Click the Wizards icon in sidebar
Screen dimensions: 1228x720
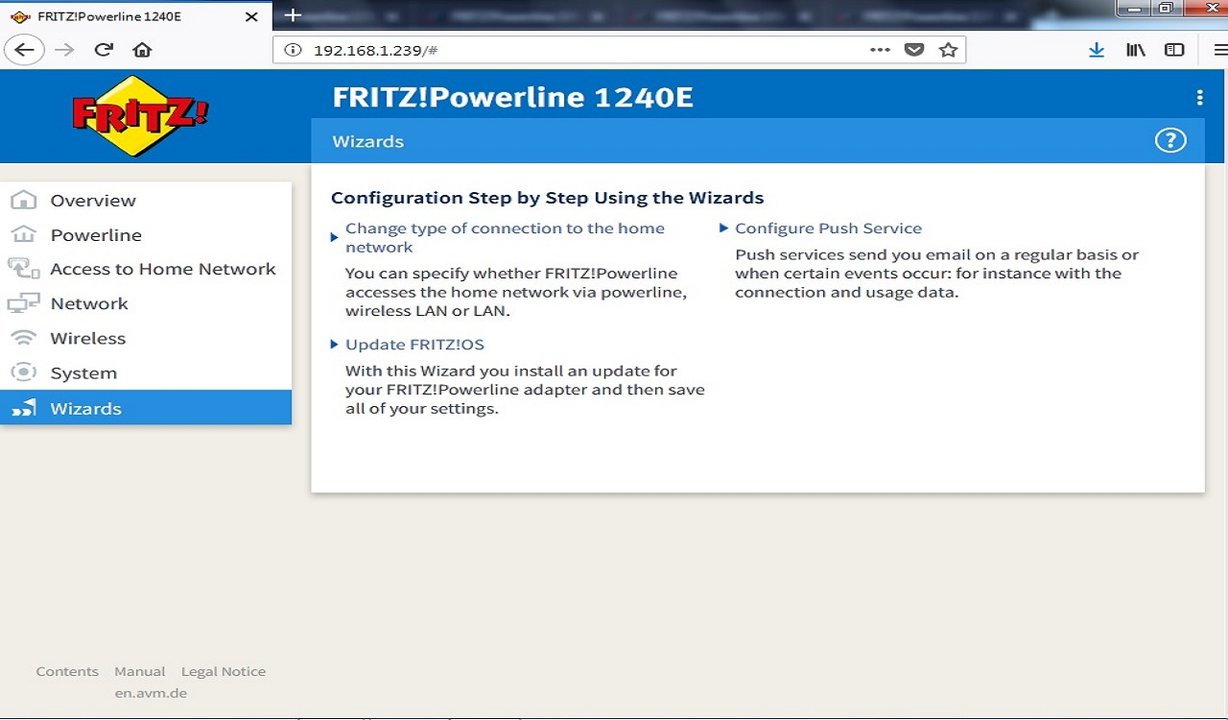[x=23, y=407]
